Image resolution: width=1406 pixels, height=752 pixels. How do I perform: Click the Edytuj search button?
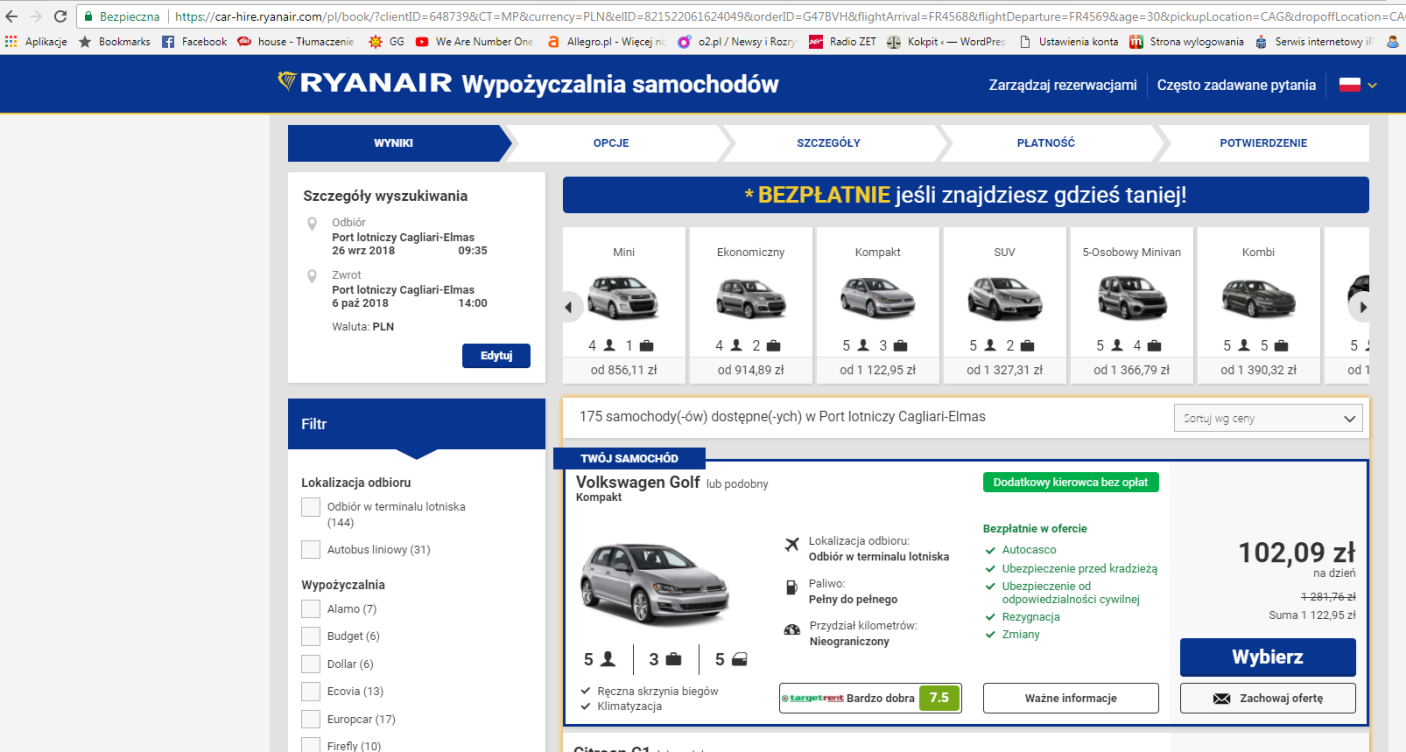(x=496, y=356)
